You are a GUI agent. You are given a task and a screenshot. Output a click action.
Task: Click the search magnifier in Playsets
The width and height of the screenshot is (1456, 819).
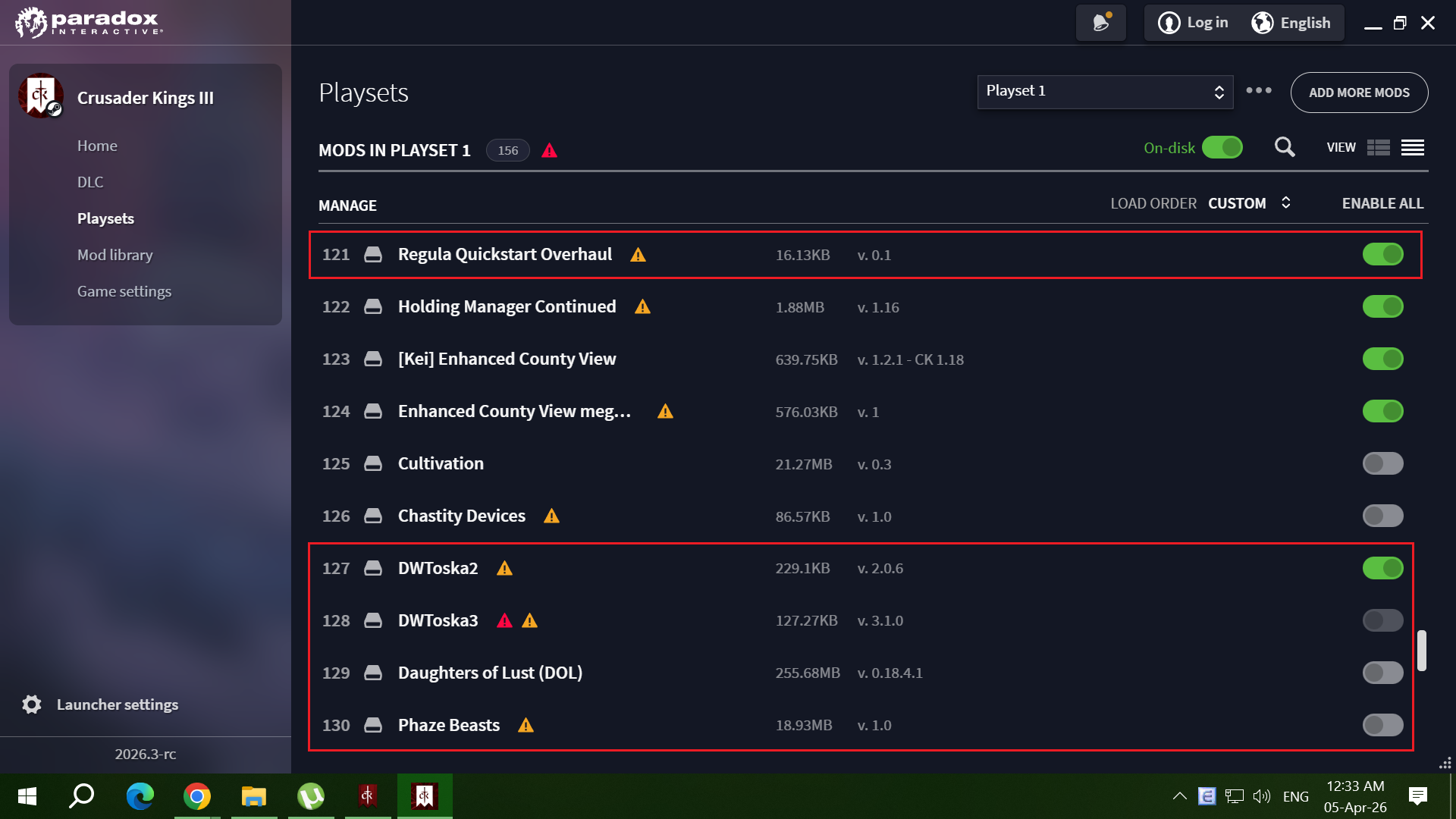click(x=1285, y=147)
